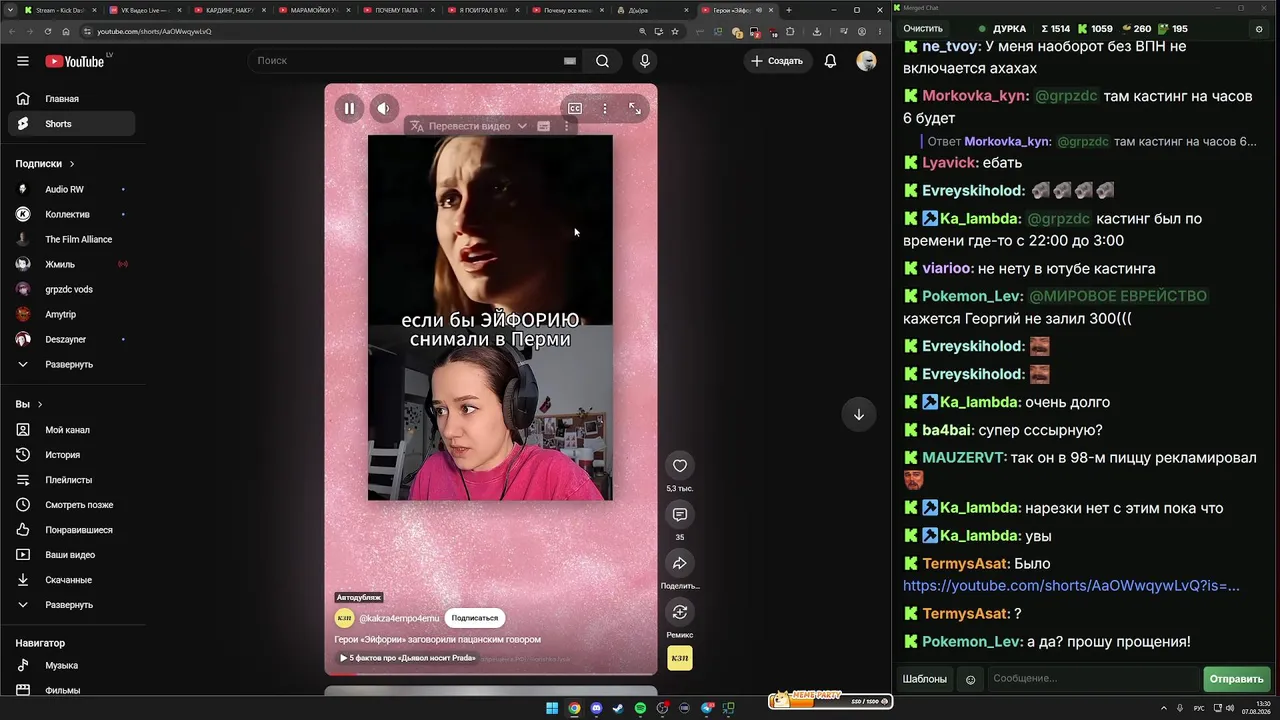This screenshot has width=1280, height=720.
Task: Pause the Shorts video
Action: pyautogui.click(x=349, y=108)
